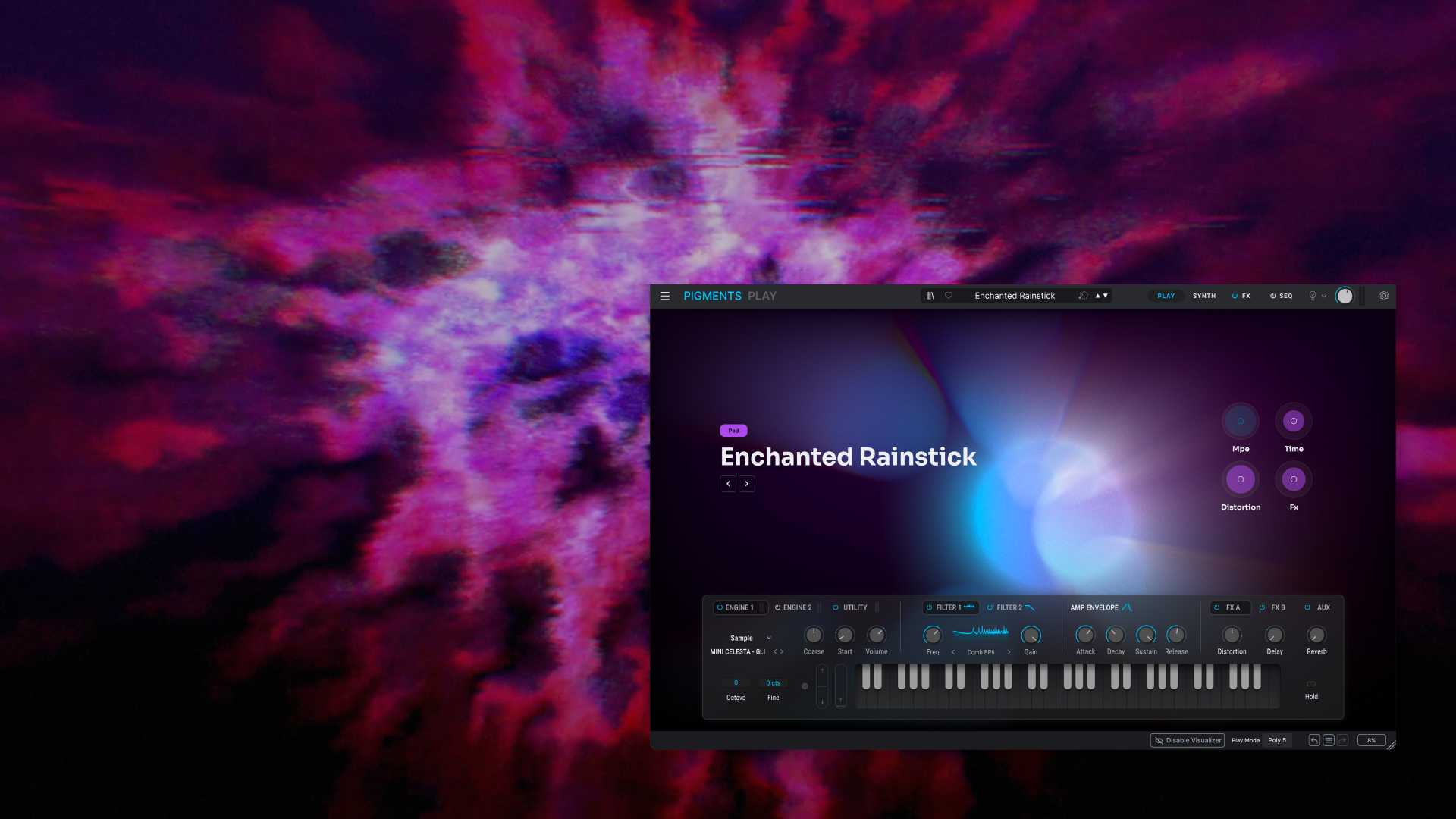Image resolution: width=1456 pixels, height=819 pixels.
Task: Select the AMP ENVELOPE section header
Action: pyautogui.click(x=1094, y=607)
